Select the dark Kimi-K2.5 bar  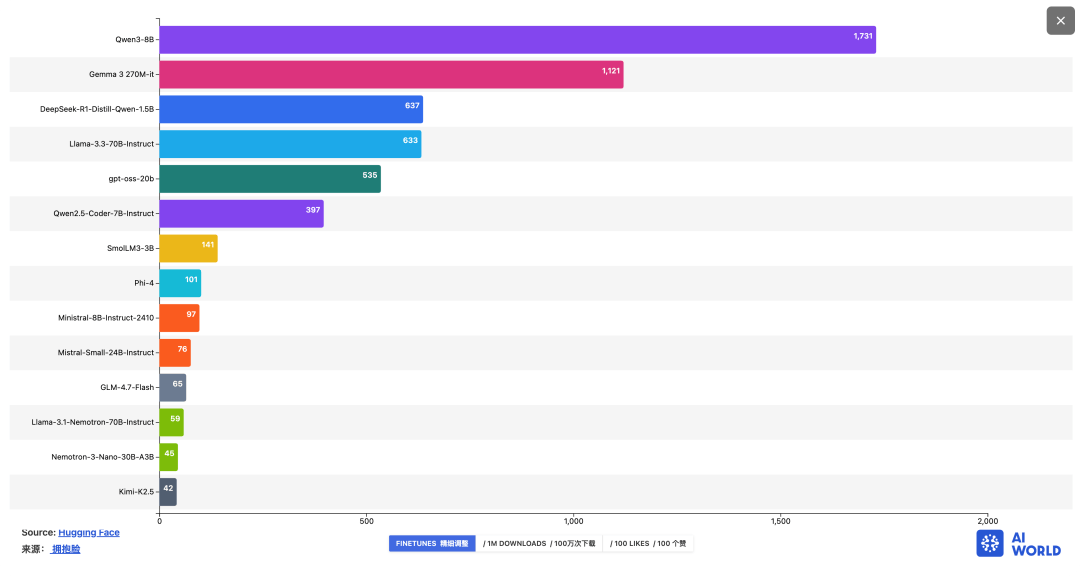pyautogui.click(x=168, y=492)
